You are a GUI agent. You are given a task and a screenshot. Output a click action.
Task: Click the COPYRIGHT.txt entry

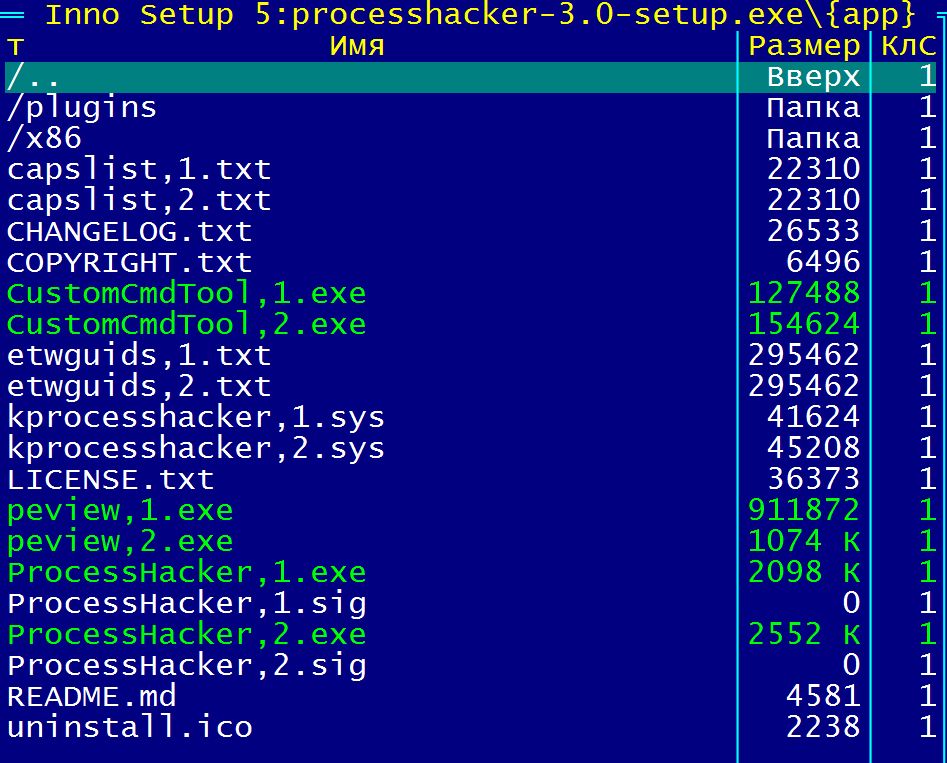(129, 263)
